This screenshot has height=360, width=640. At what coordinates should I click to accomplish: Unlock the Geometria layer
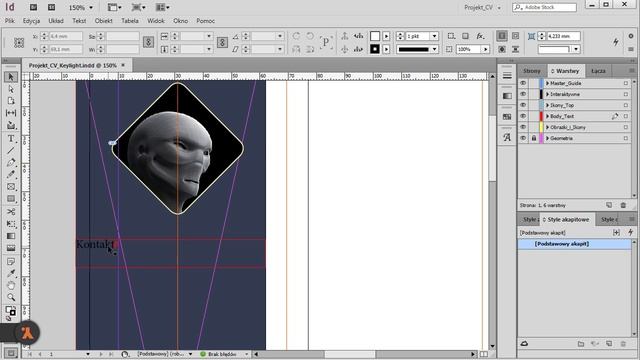coord(533,138)
